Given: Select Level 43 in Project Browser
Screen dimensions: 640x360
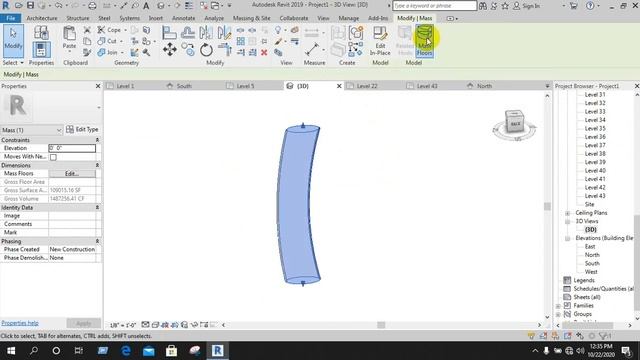Looking at the screenshot, I should [x=595, y=196].
